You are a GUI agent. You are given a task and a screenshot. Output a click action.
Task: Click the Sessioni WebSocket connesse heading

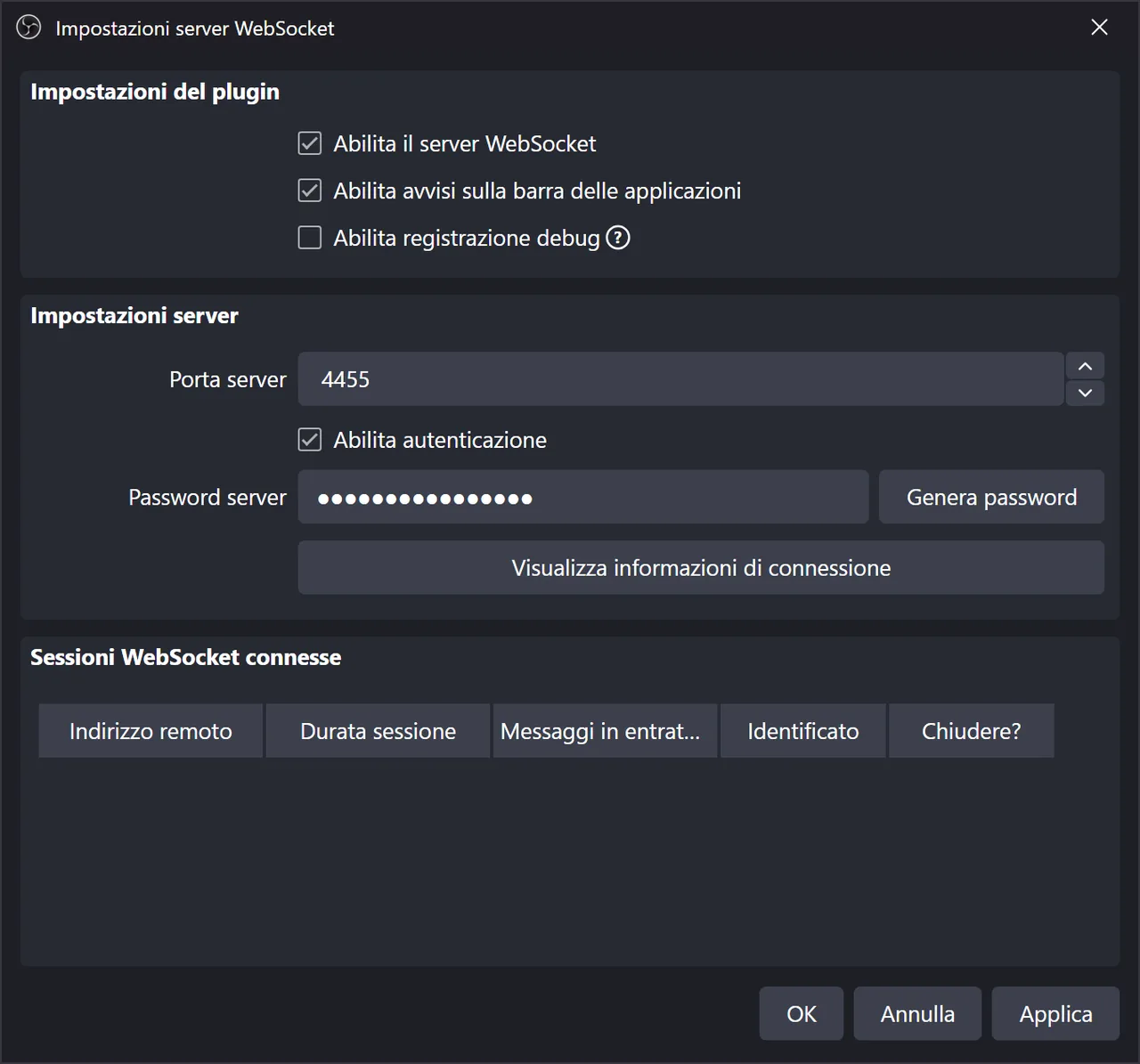(x=186, y=657)
